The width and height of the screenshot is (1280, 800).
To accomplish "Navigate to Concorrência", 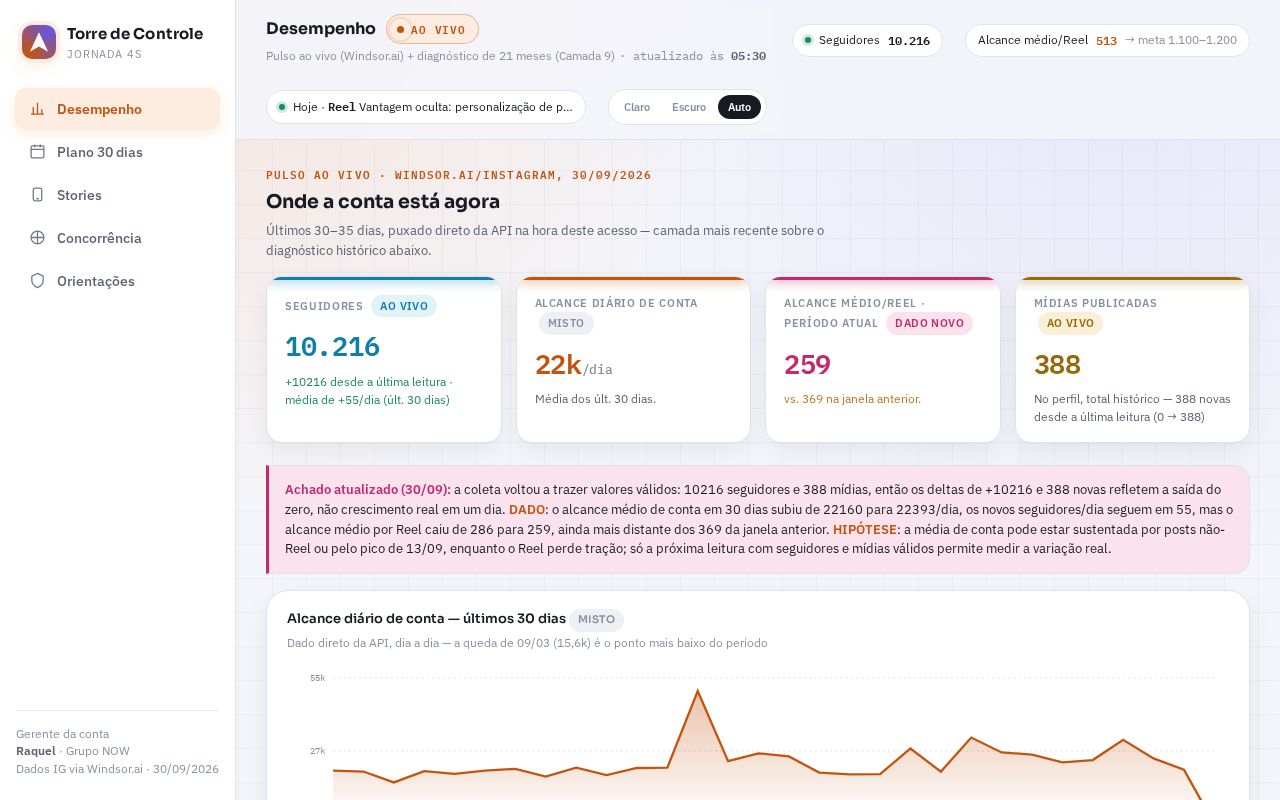I will coord(117,238).
